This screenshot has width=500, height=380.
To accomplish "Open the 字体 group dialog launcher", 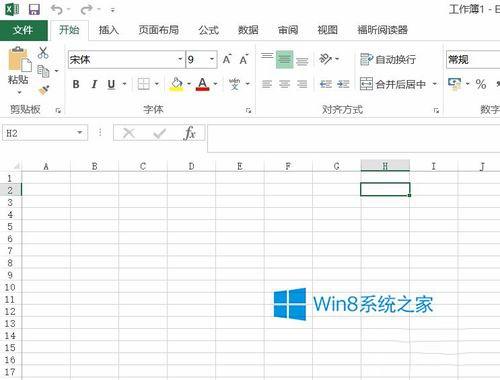I will coord(248,110).
